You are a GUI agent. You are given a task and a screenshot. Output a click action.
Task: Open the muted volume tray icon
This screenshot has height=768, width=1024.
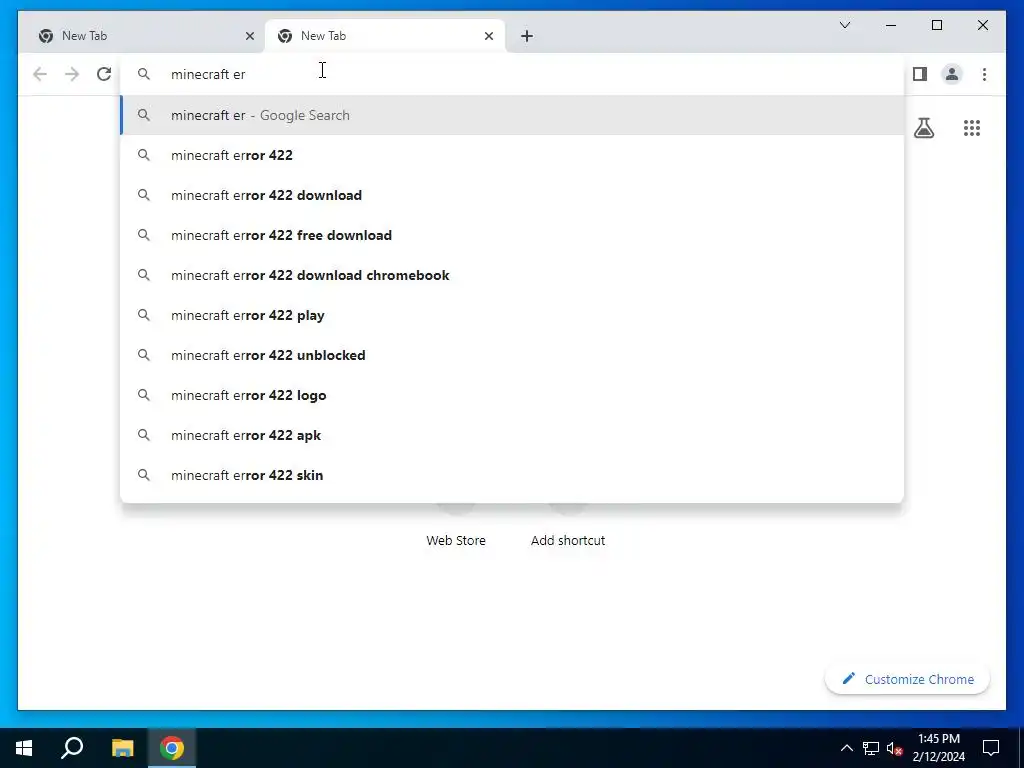point(894,748)
